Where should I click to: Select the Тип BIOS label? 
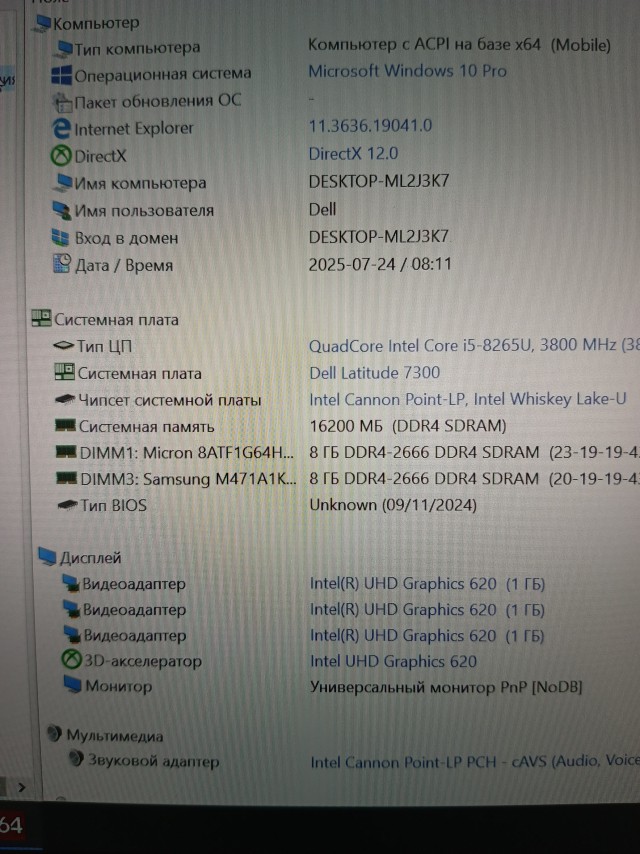coord(114,506)
